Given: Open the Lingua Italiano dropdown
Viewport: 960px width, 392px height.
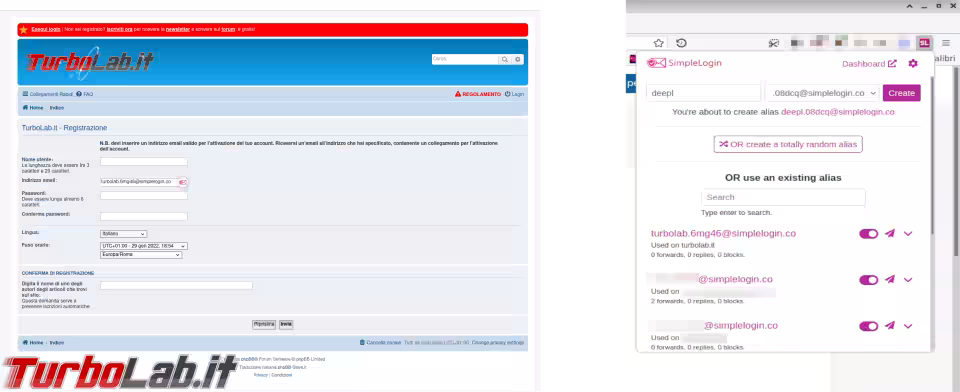Looking at the screenshot, I should coord(123,234).
